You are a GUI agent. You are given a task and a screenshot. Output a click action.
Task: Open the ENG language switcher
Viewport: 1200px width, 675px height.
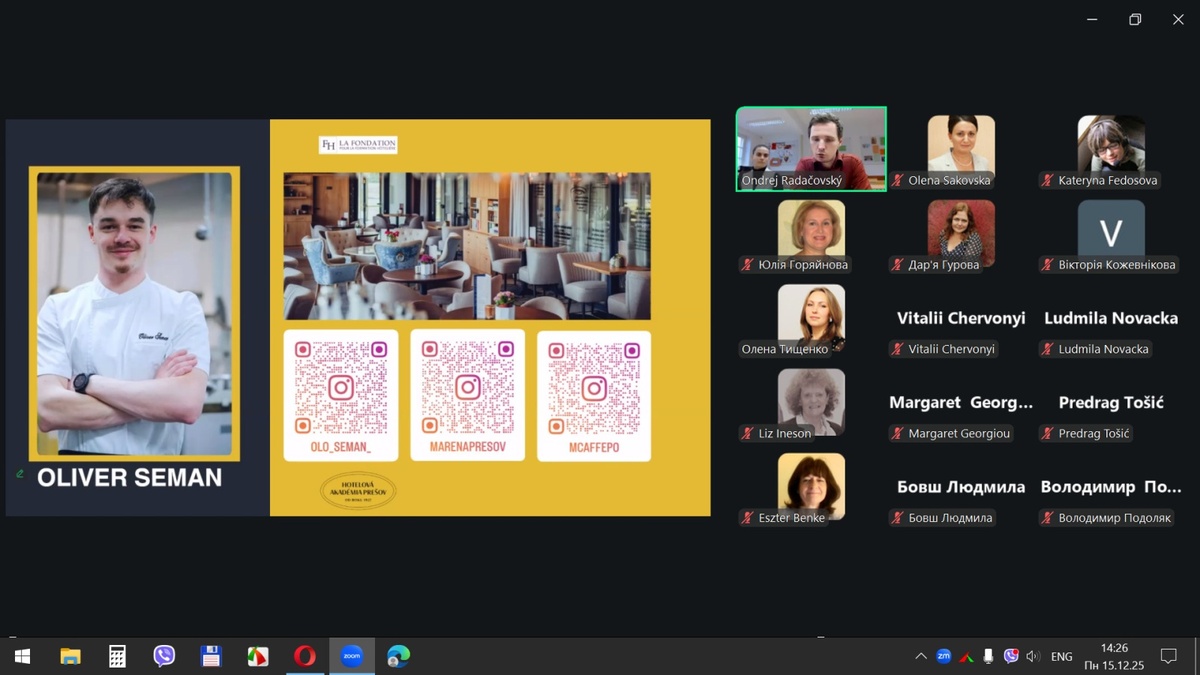[x=1062, y=656]
